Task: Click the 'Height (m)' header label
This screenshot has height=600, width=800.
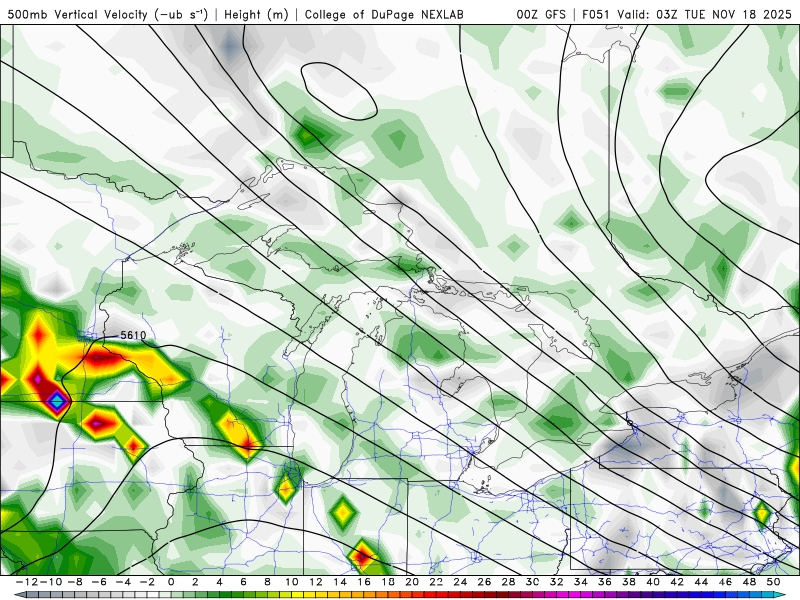Action: pos(257,14)
